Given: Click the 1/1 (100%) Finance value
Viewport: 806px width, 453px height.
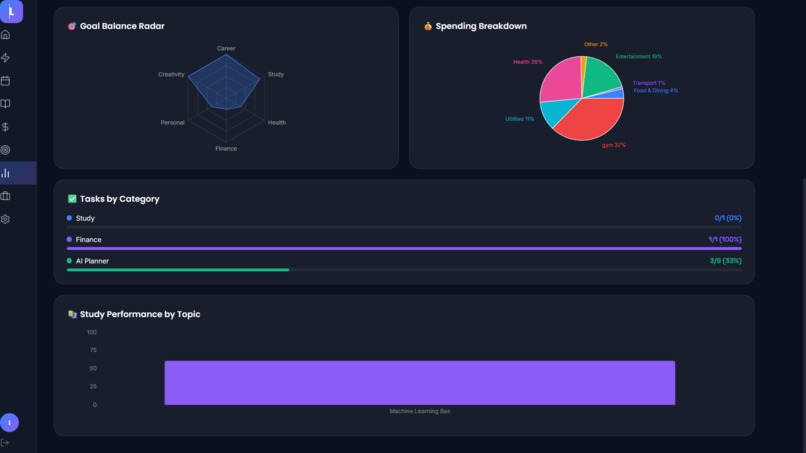Looking at the screenshot, I should pyautogui.click(x=725, y=240).
